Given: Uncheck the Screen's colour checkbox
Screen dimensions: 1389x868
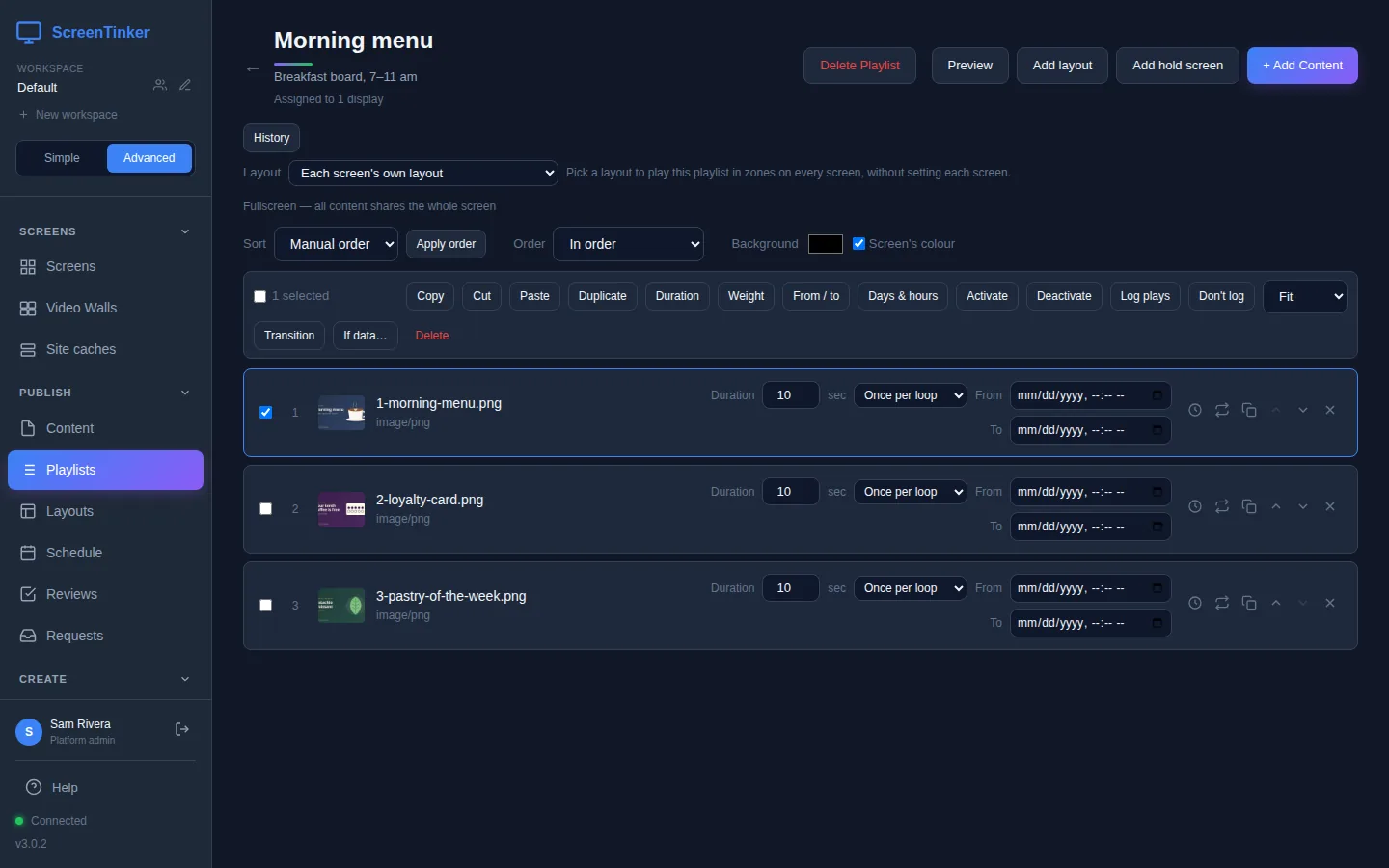Looking at the screenshot, I should [x=858, y=244].
